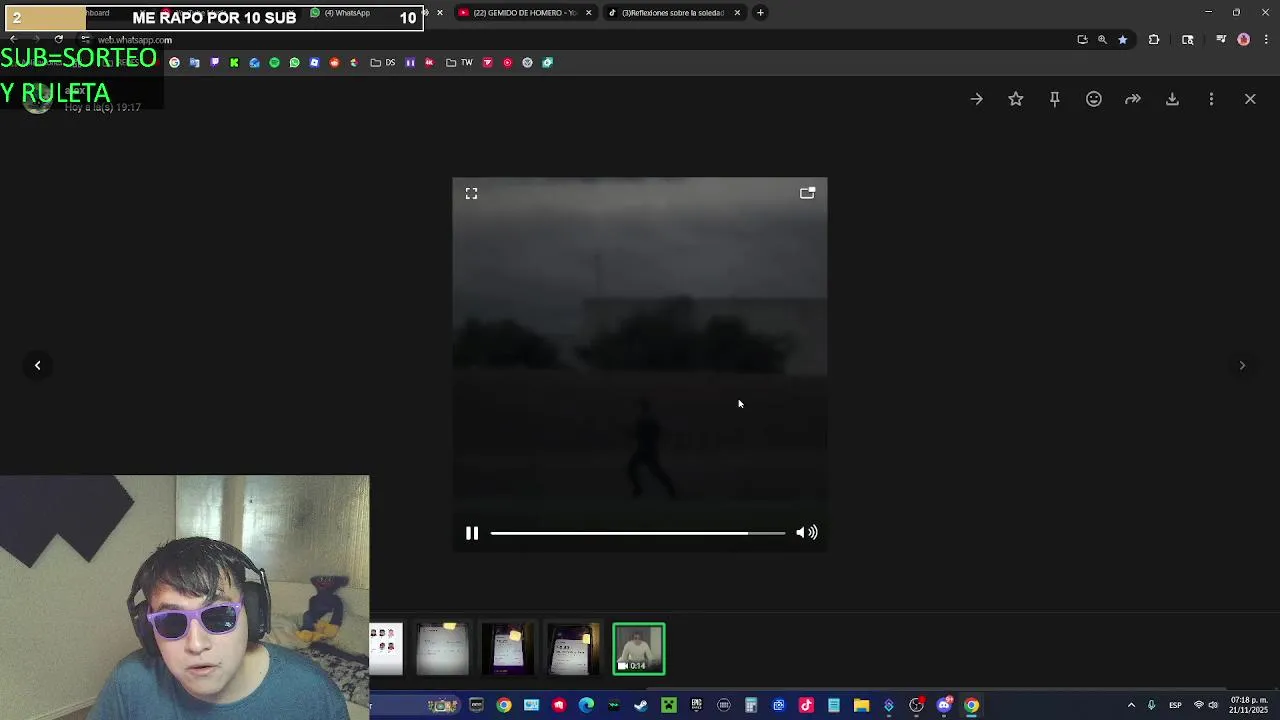The height and width of the screenshot is (720, 1280).
Task: Open Calculator from the taskbar
Action: click(x=751, y=705)
